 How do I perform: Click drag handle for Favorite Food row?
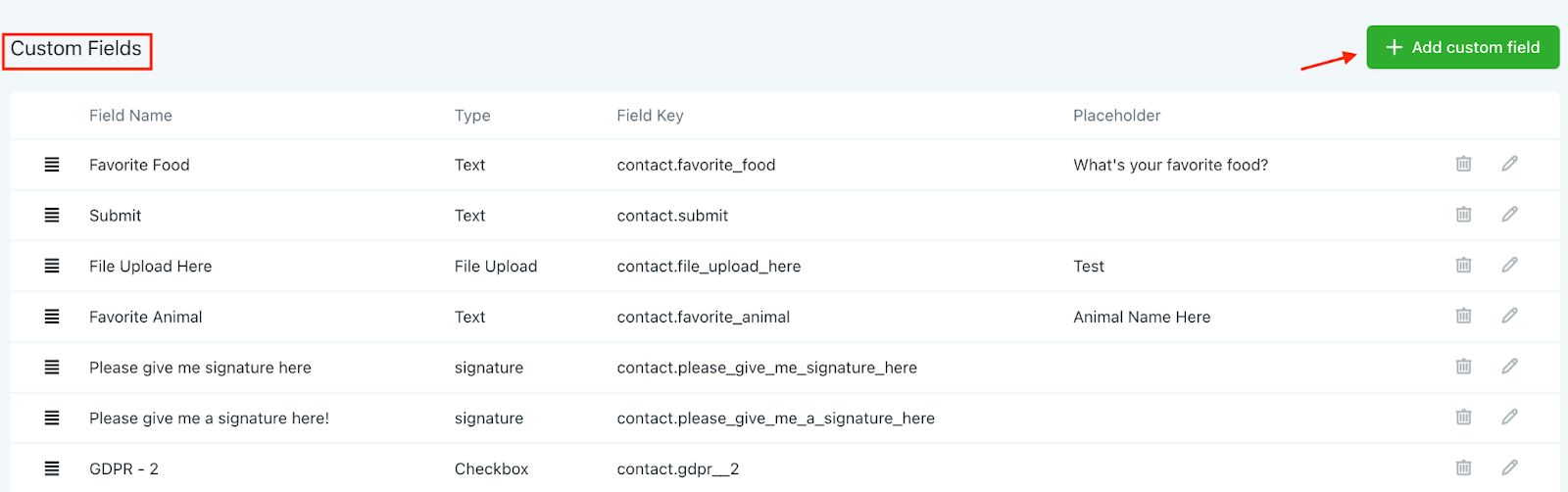(x=52, y=165)
